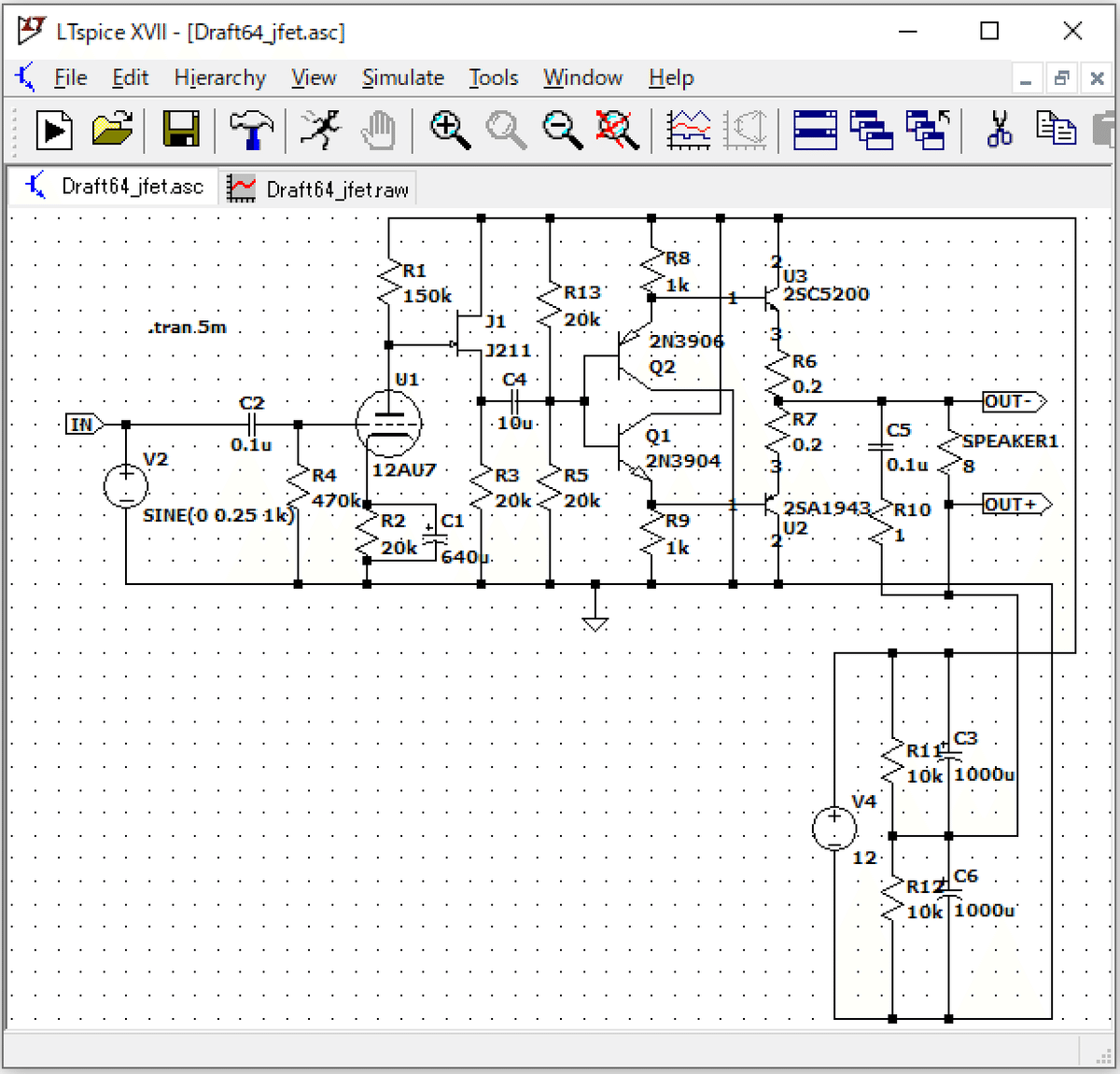Open the Window menu

point(582,77)
